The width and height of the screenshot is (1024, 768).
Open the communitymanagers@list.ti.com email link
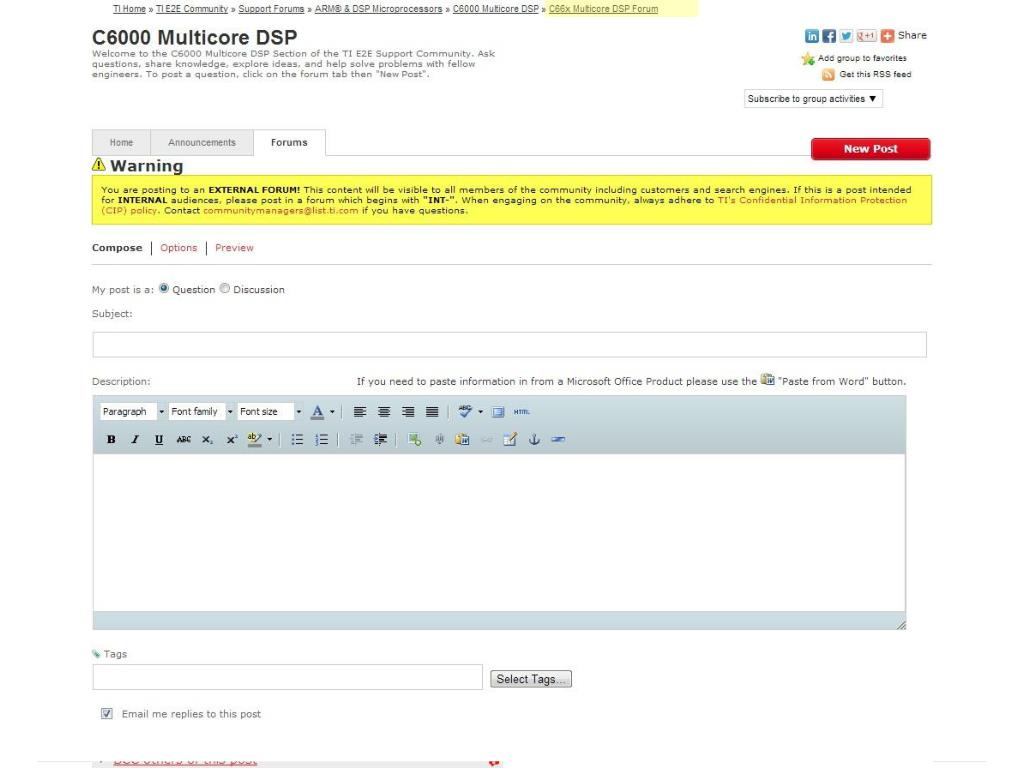pos(281,210)
